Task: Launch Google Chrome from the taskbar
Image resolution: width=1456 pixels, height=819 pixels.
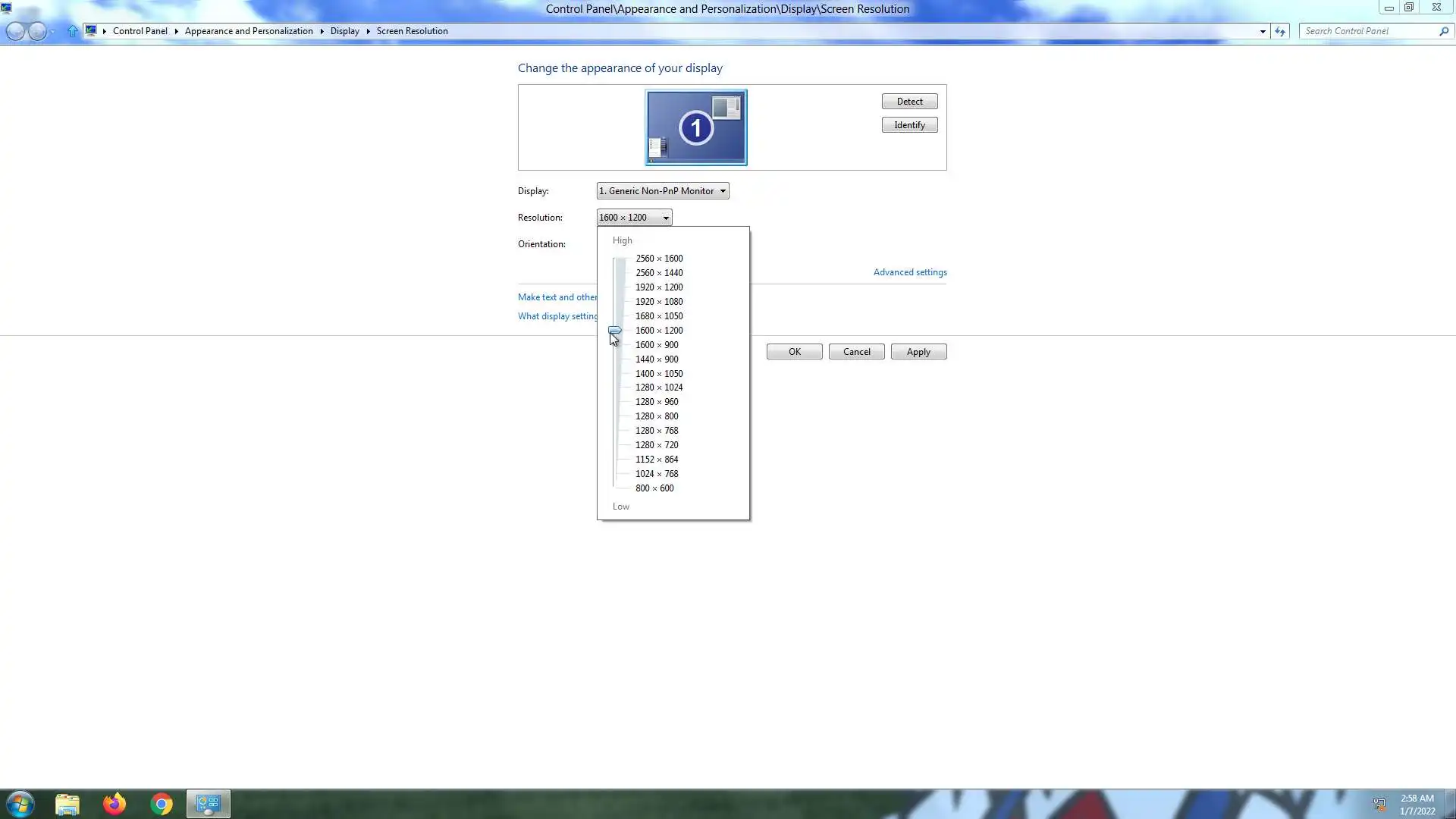Action: [x=162, y=804]
